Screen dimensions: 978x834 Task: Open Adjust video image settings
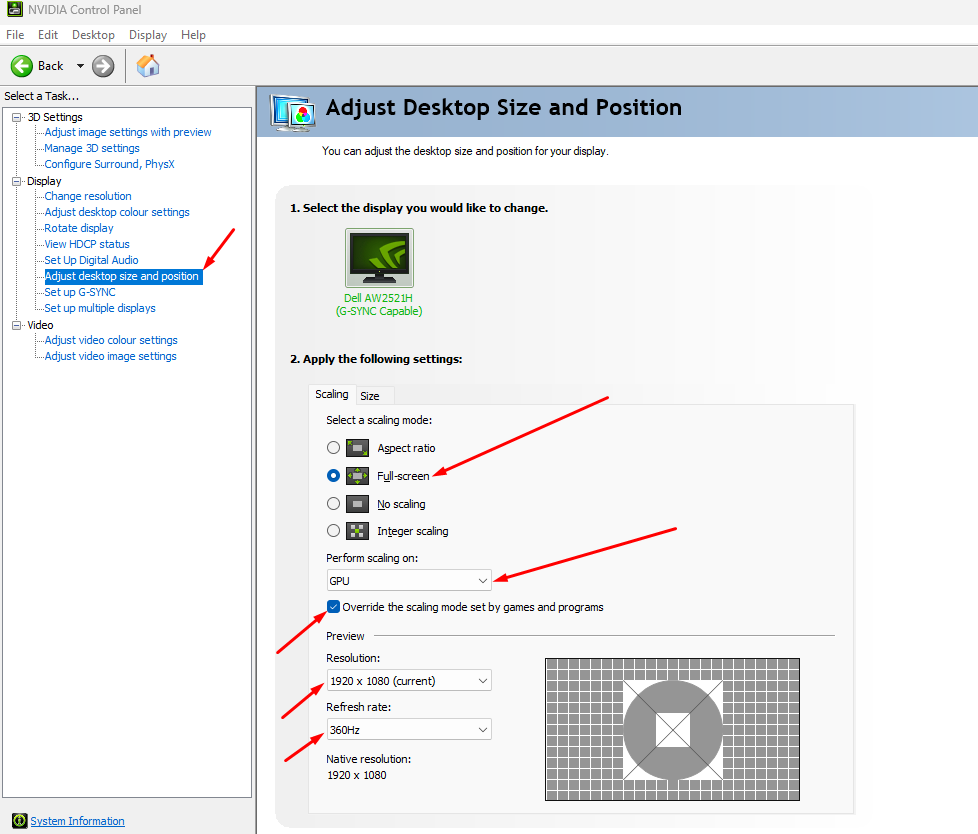point(110,356)
